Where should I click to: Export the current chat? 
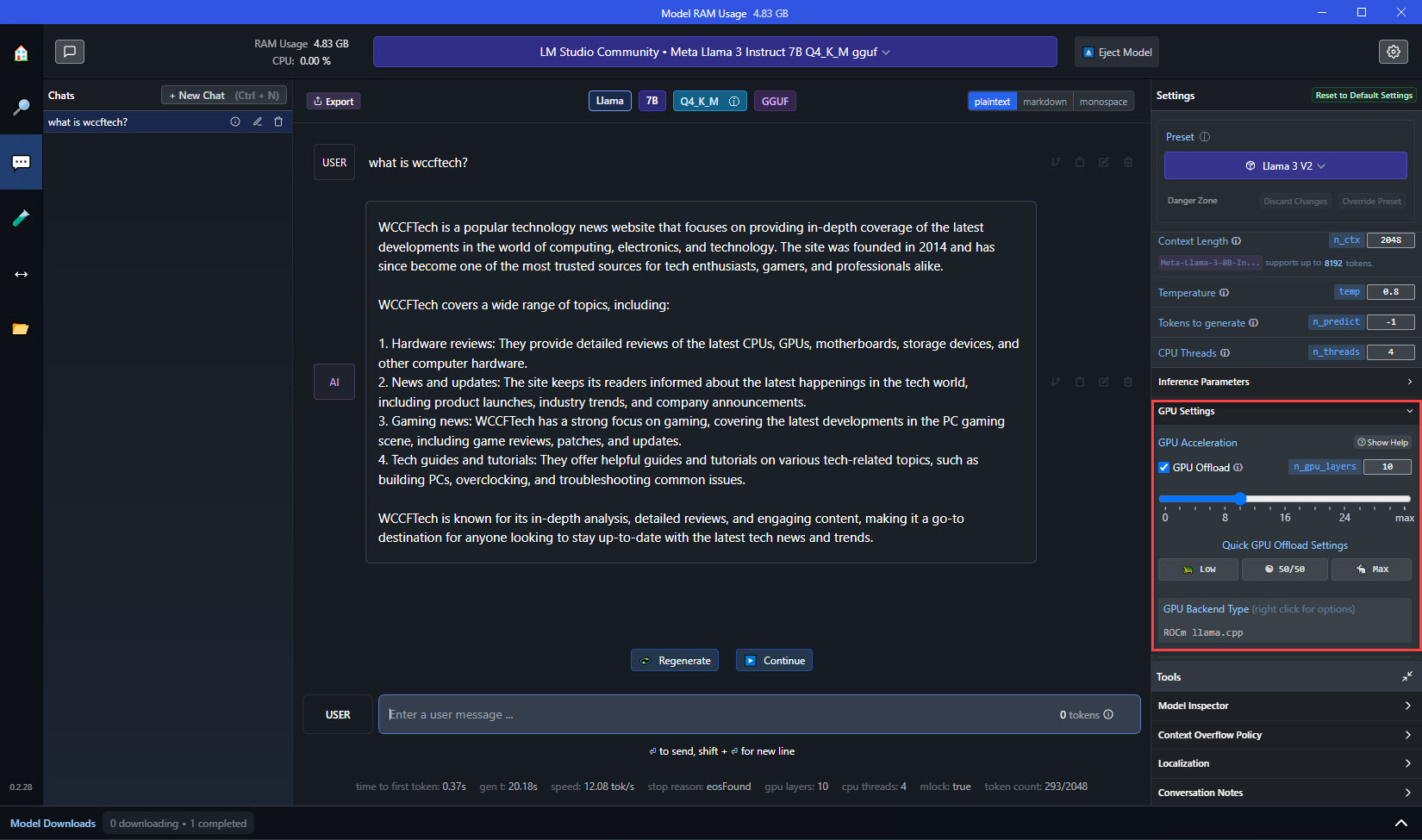pyautogui.click(x=334, y=101)
